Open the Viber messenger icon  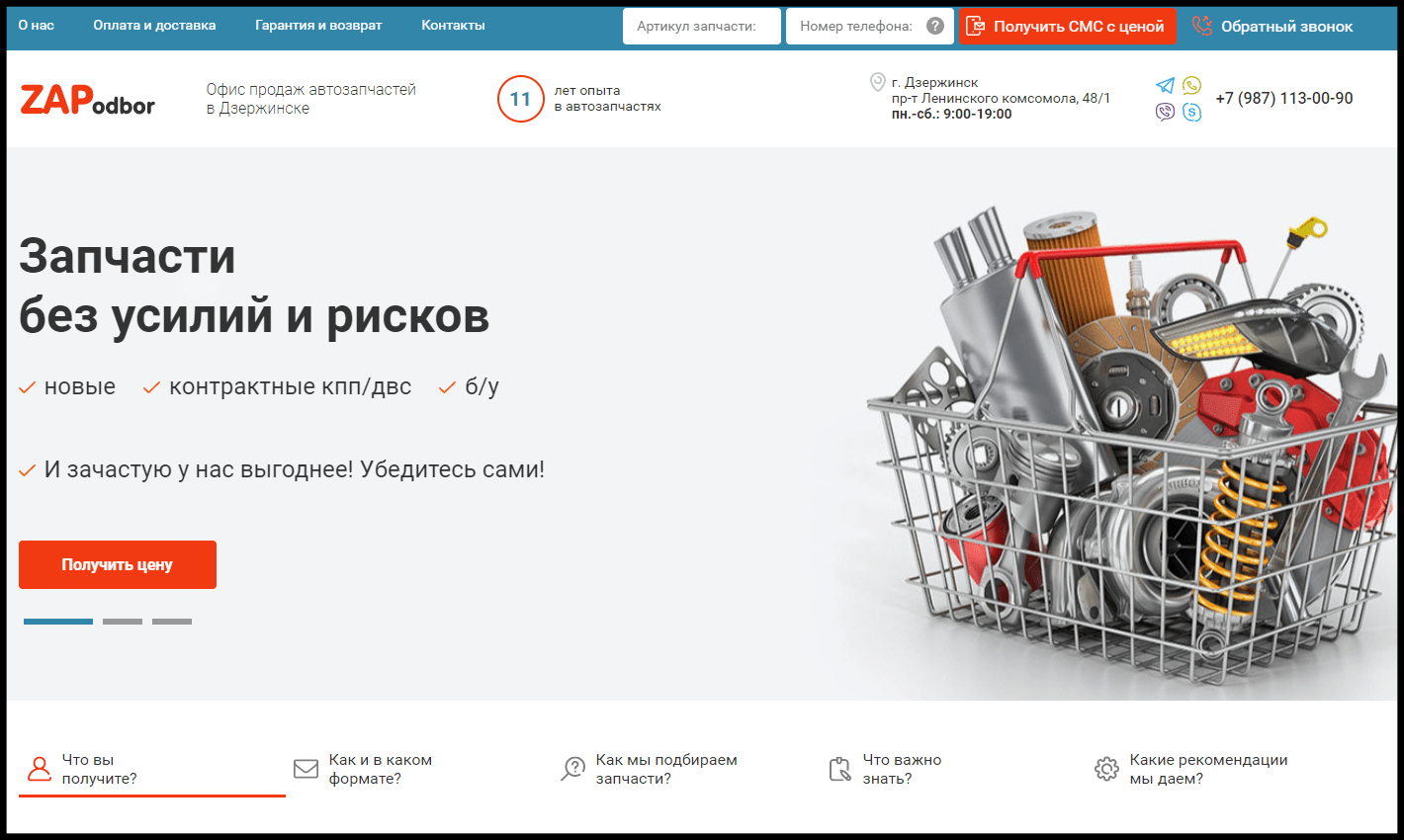click(1165, 112)
